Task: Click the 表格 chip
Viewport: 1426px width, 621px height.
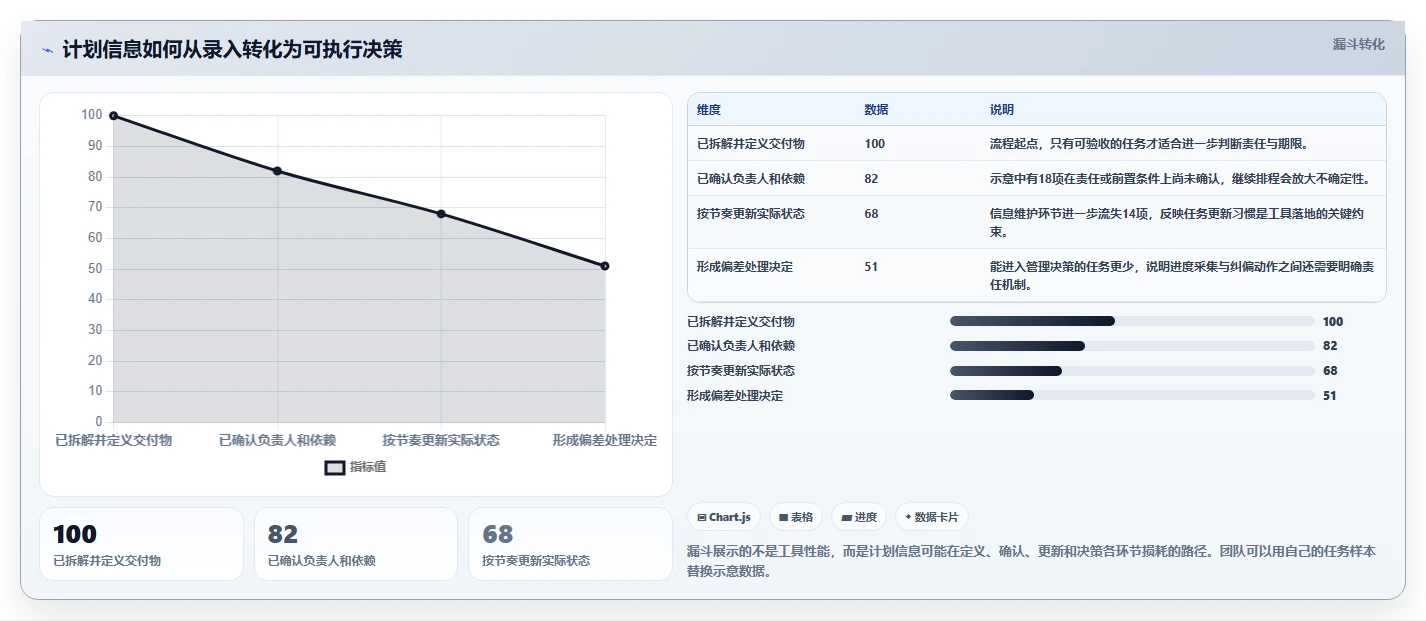Action: (796, 517)
